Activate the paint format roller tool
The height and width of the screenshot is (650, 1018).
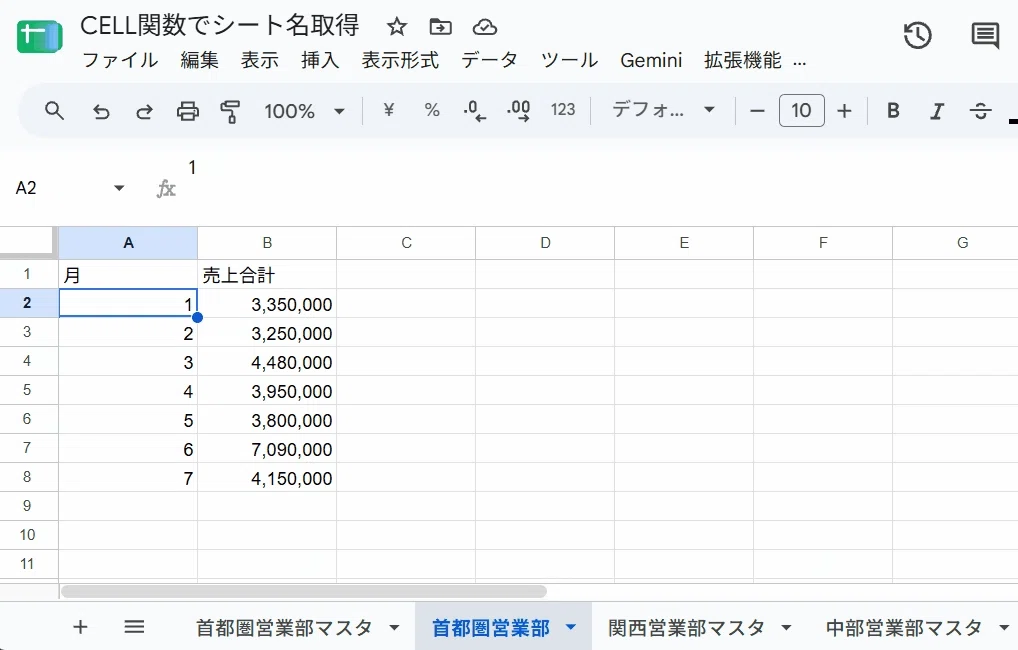point(230,112)
